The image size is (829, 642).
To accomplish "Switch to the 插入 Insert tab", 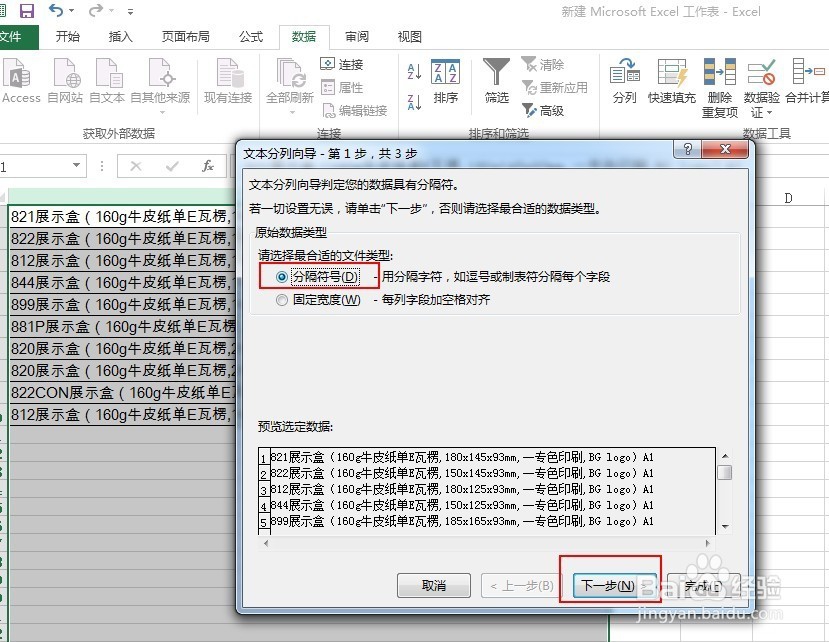I will click(120, 36).
